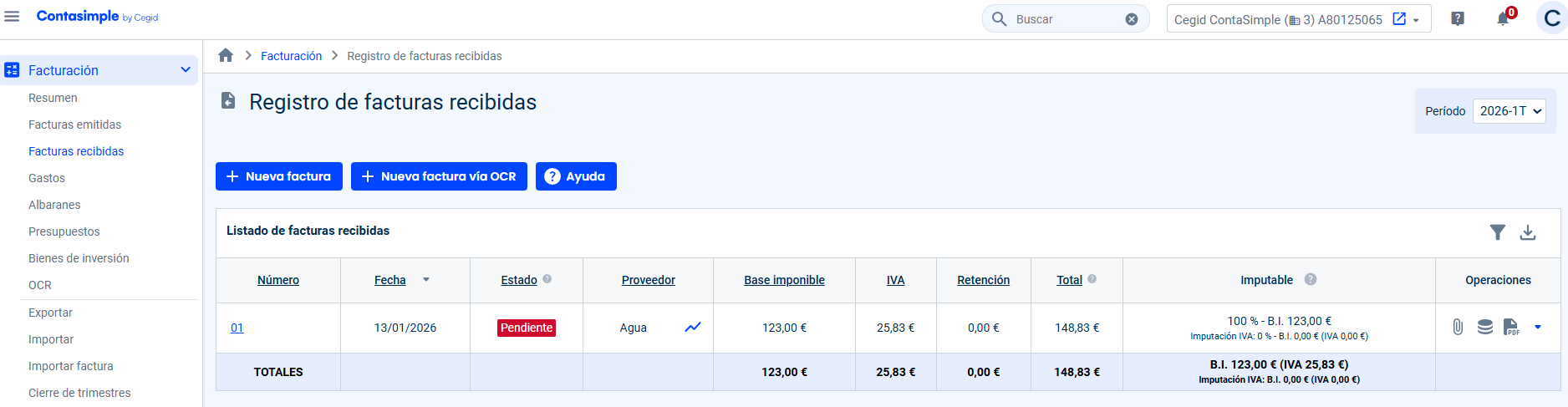Open Gastos in the sidebar
This screenshot has width=1568, height=407.
(47, 178)
